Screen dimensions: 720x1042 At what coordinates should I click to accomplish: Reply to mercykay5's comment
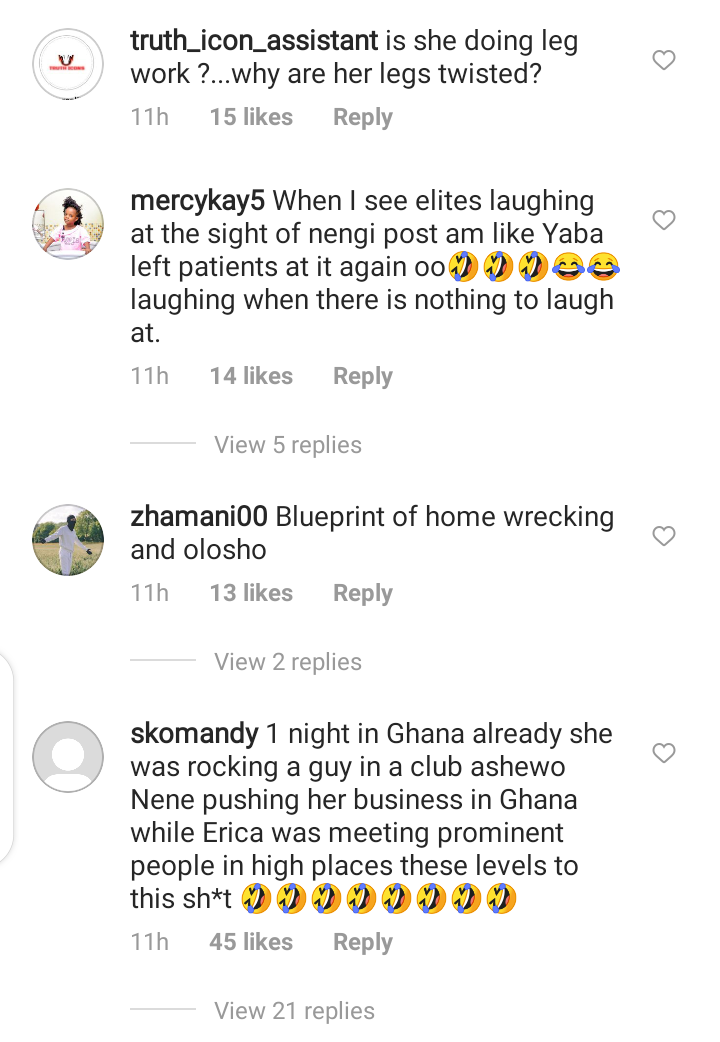(x=362, y=376)
